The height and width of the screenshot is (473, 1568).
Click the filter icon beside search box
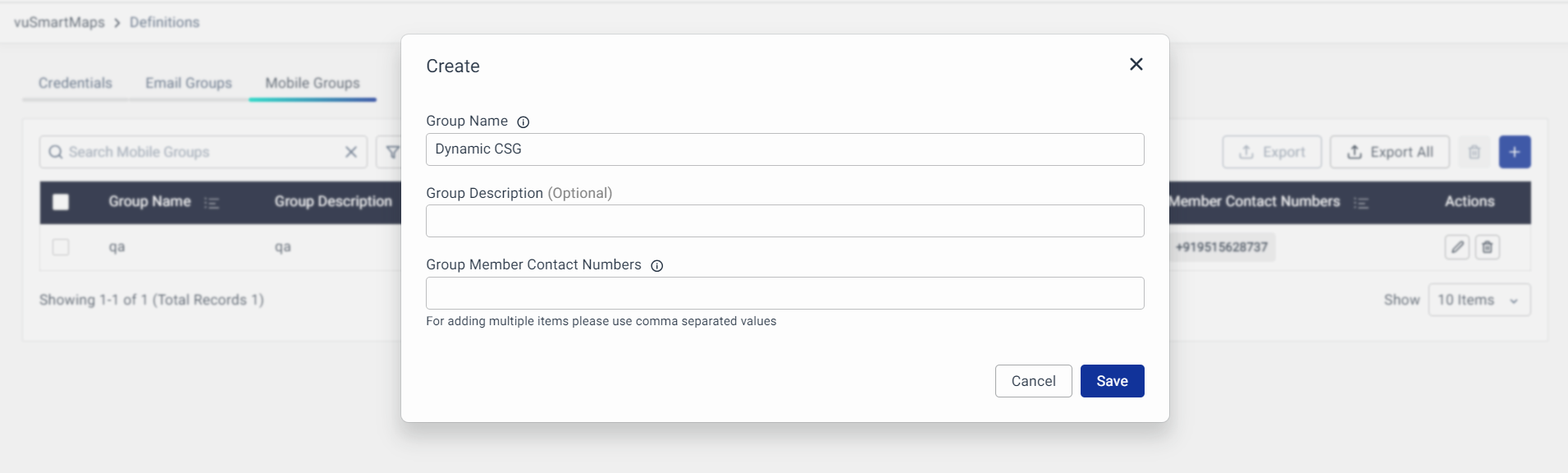[392, 152]
